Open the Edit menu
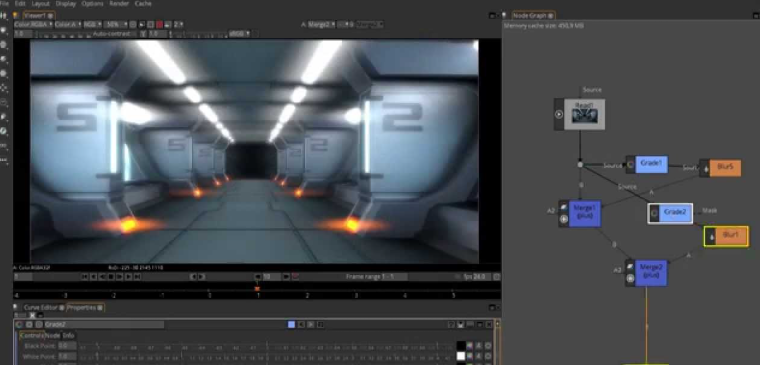 point(20,3)
